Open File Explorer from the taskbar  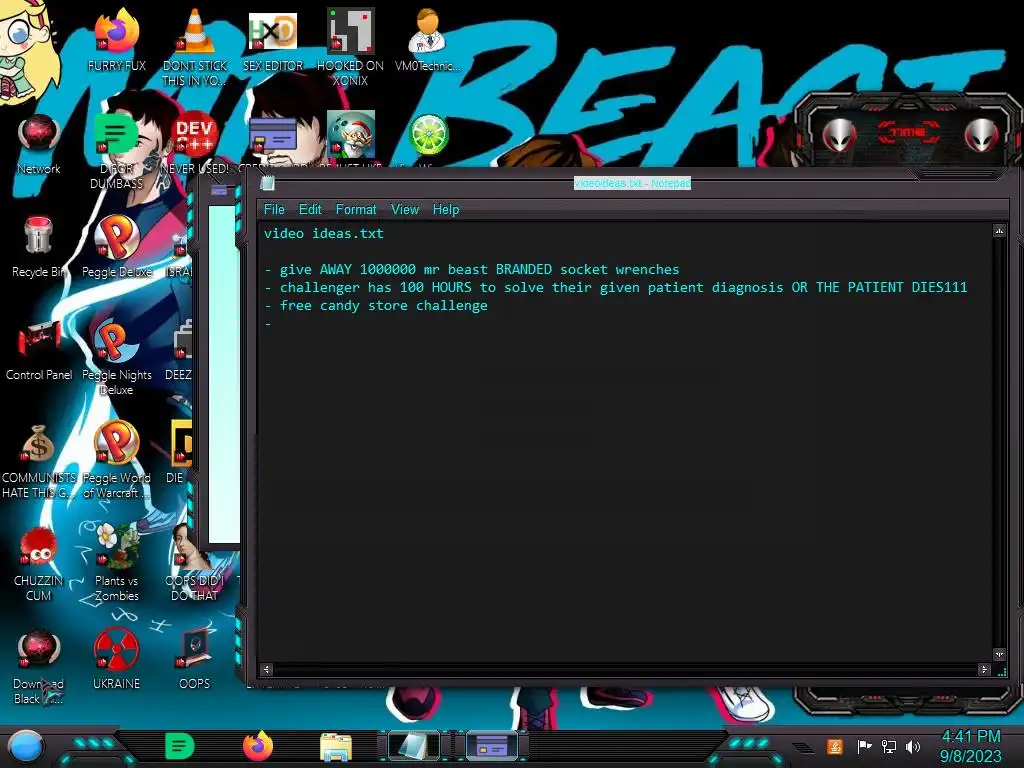tap(336, 747)
